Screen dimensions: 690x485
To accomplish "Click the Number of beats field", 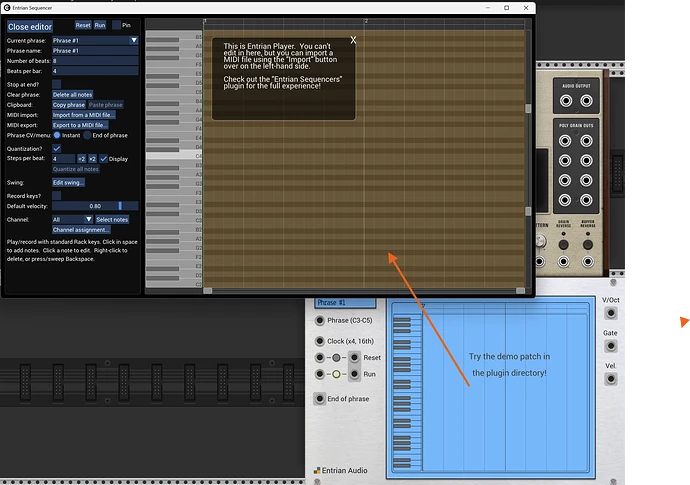I will [x=95, y=61].
